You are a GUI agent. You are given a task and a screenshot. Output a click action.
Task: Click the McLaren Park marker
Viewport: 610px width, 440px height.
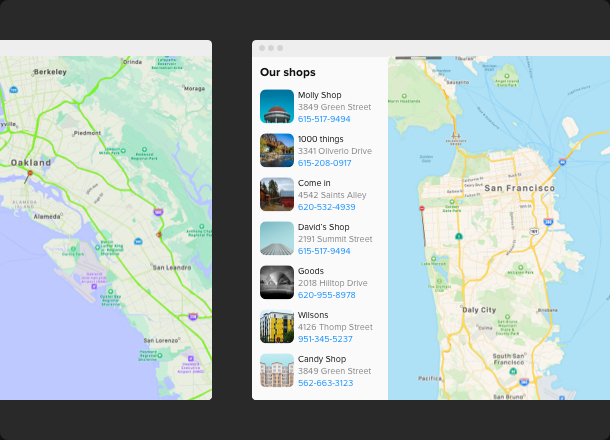(x=521, y=267)
